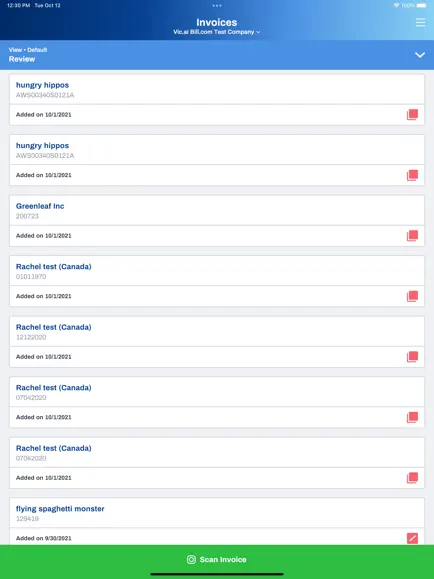The width and height of the screenshot is (434, 579).
Task: Tap the Wi-Fi status icon in status bar
Action: 396,6
